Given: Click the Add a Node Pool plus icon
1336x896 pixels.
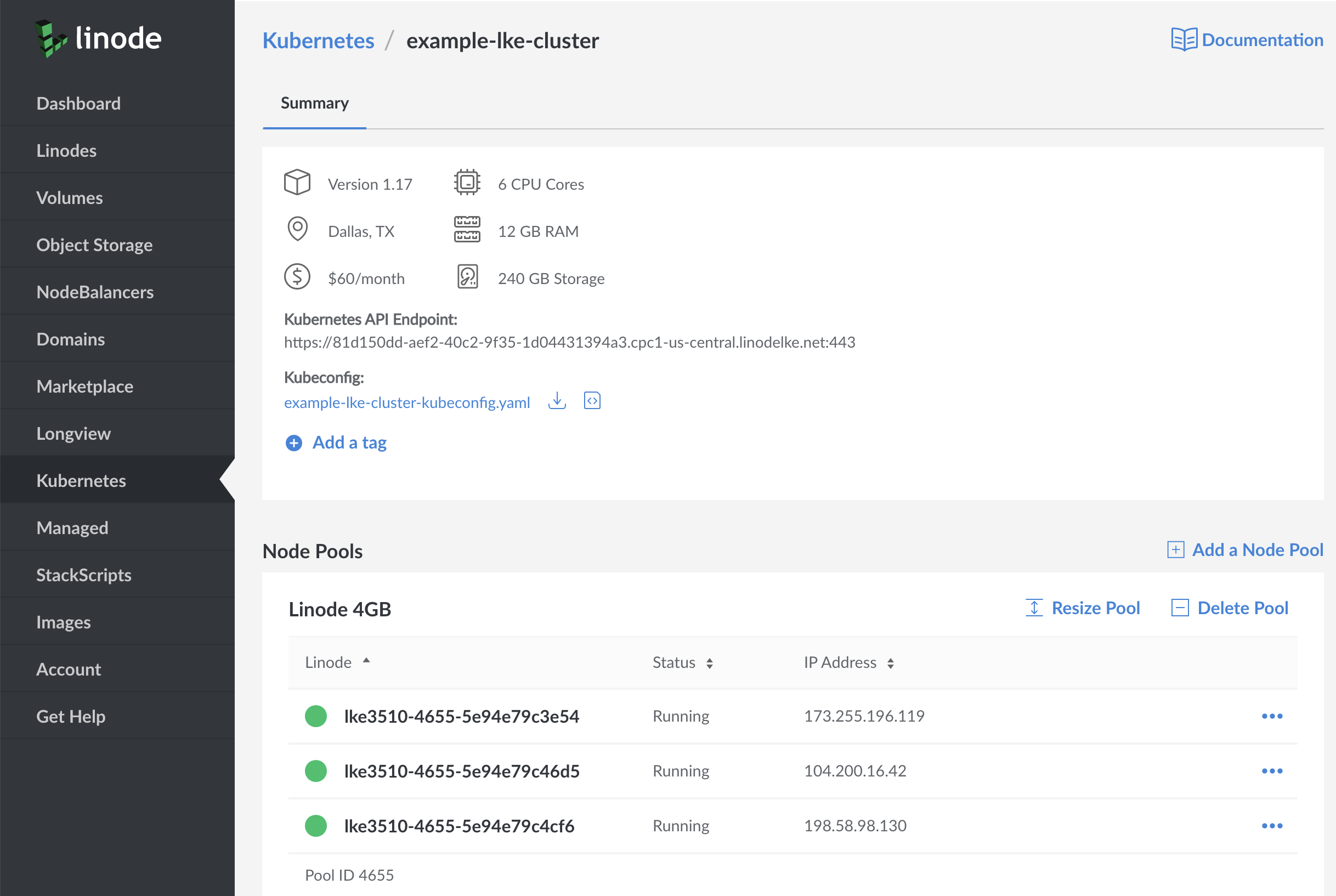Looking at the screenshot, I should [x=1175, y=549].
